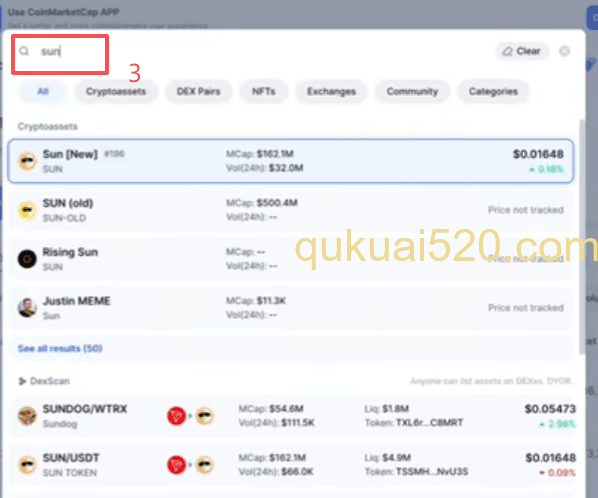Click the sun DEX icon in SUNDOG/WTRX row
Viewport: 598px width, 498px height.
205,416
